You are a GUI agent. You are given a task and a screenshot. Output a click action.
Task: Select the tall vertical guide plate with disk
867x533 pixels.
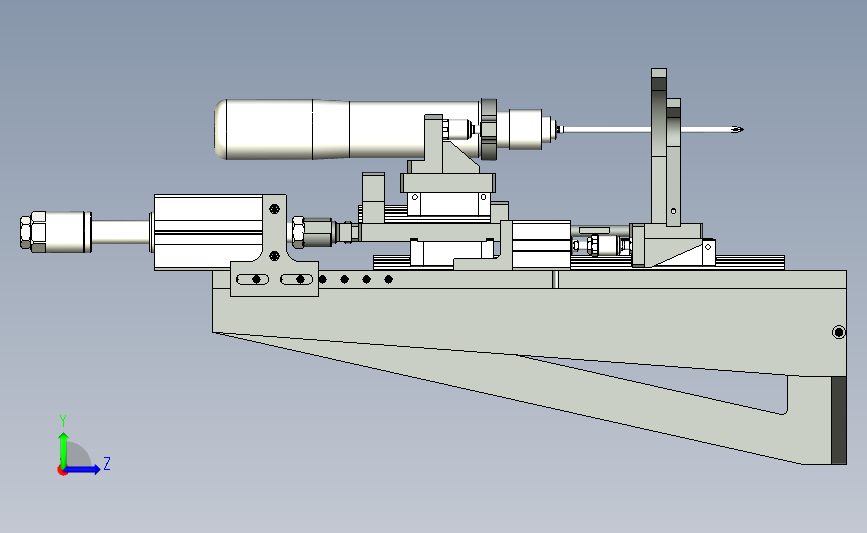[x=659, y=147]
